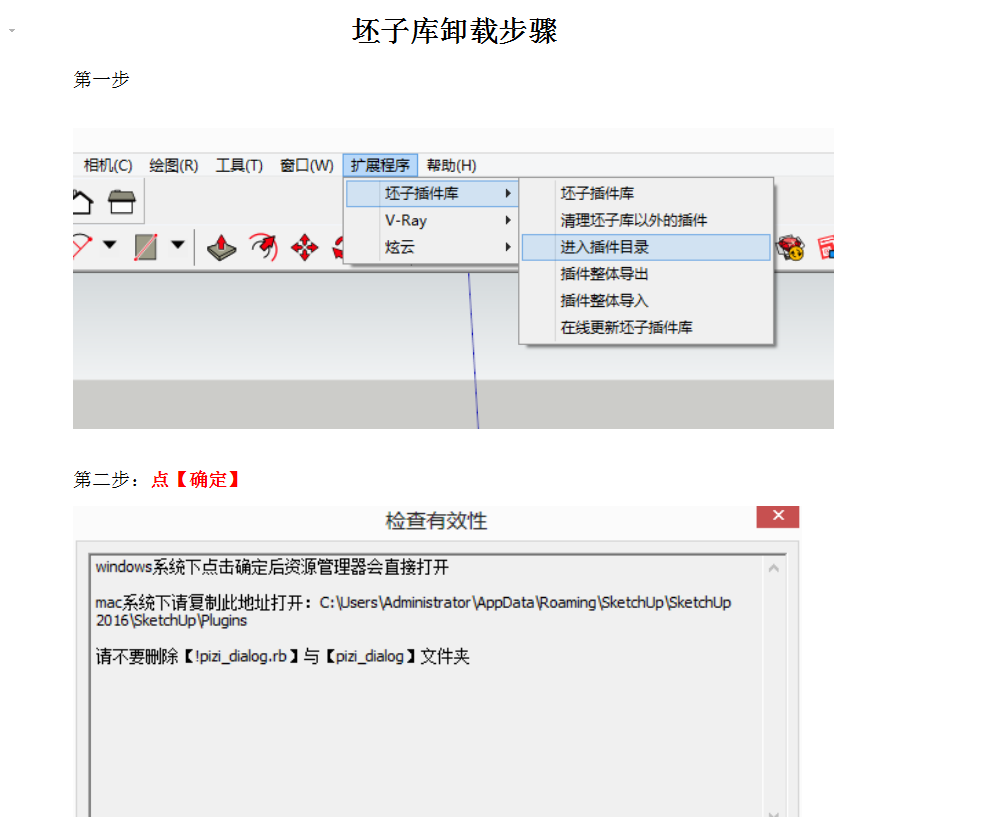Open the 工具(T) menu

coord(239,166)
